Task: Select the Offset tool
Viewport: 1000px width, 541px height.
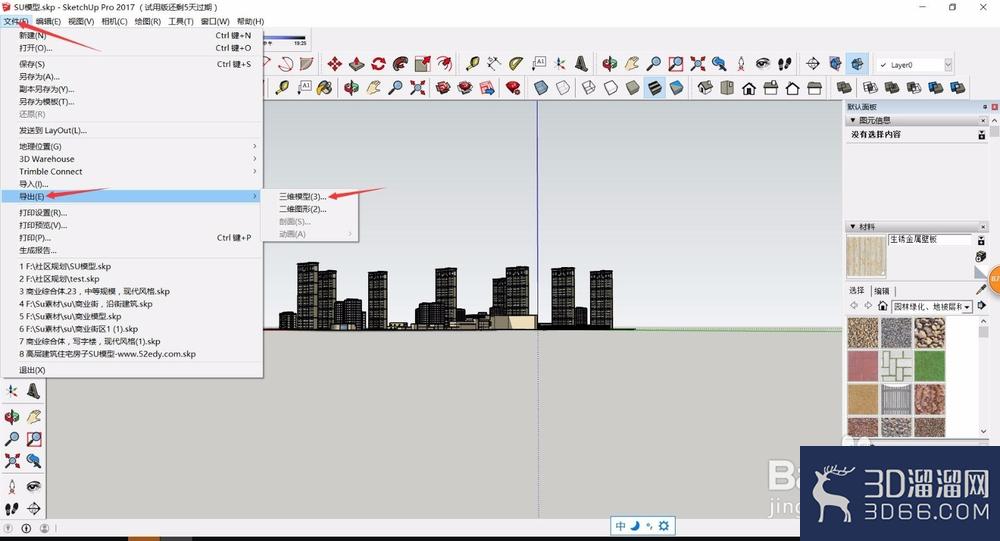Action: pyautogui.click(x=445, y=64)
